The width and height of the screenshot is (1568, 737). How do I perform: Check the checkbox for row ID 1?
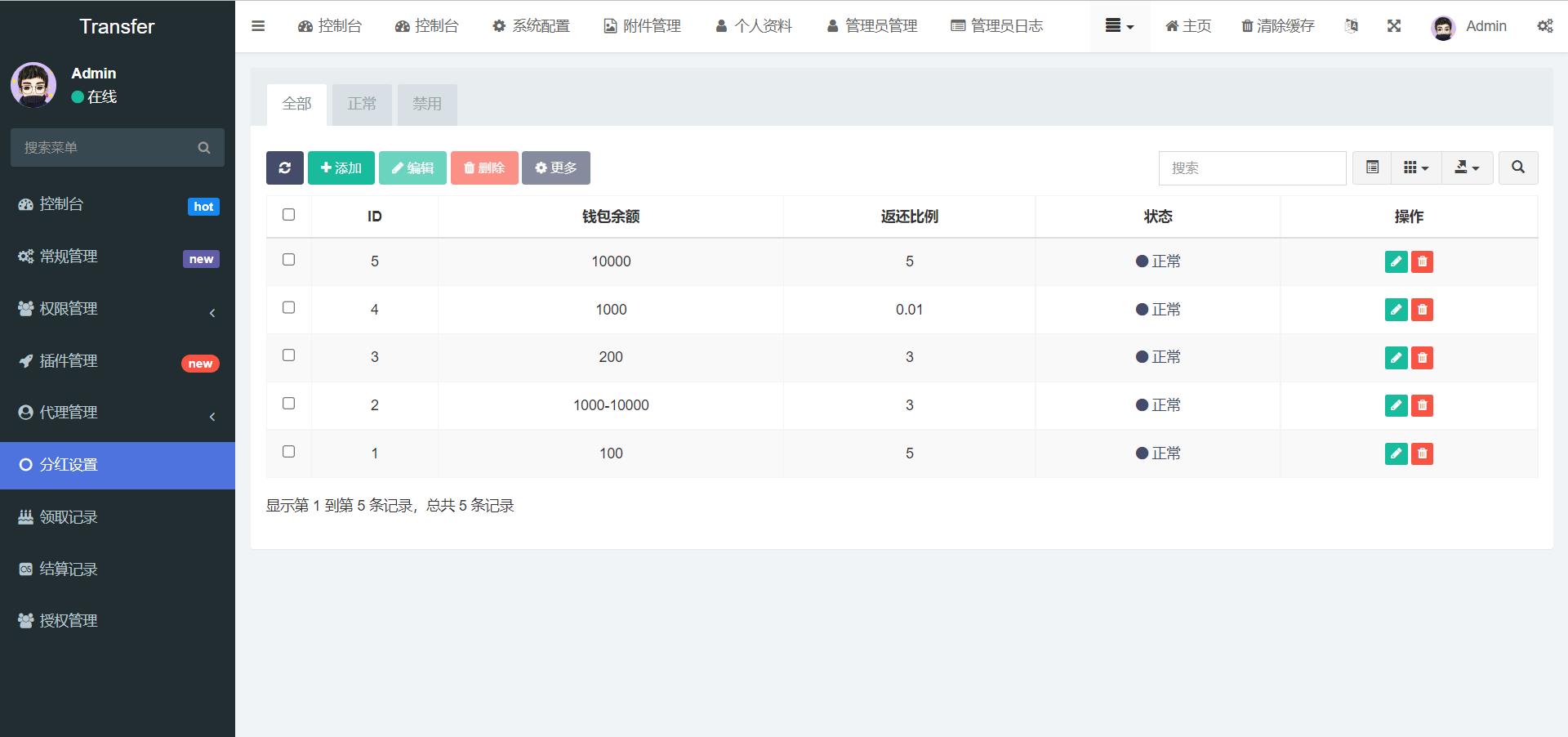click(288, 451)
